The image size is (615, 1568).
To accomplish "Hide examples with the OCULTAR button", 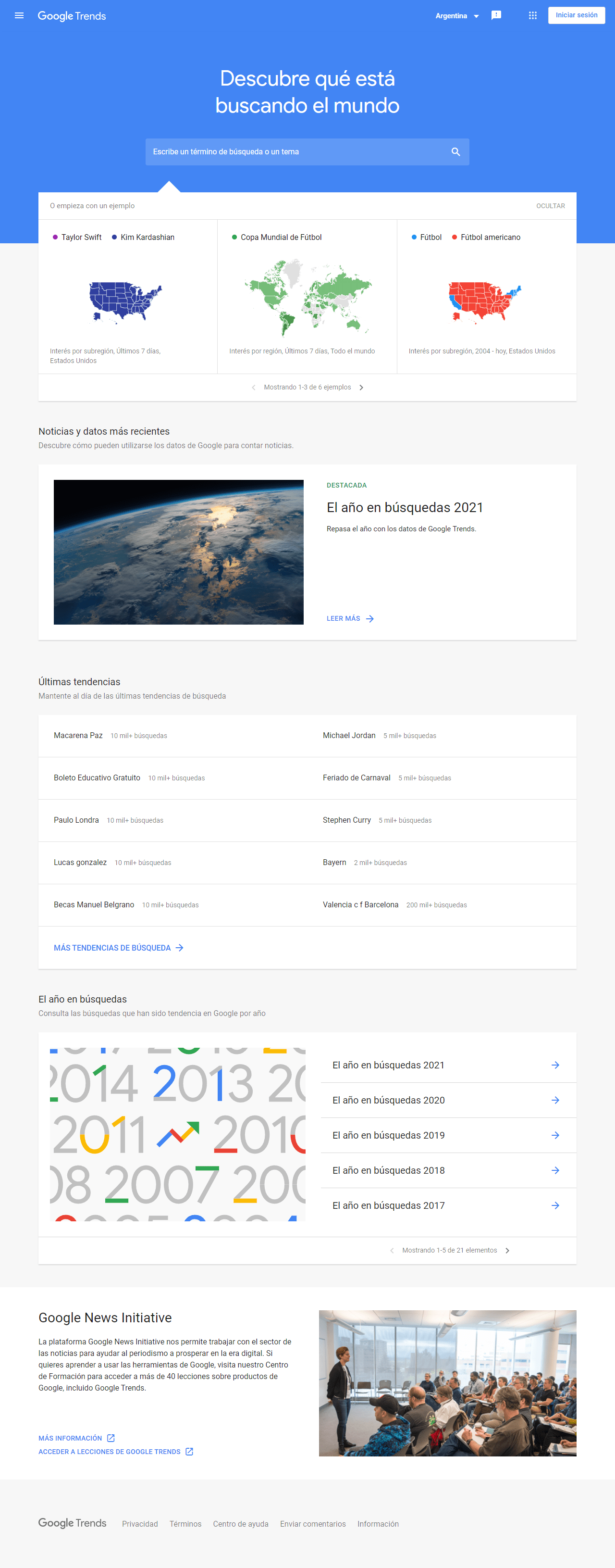I will (551, 206).
